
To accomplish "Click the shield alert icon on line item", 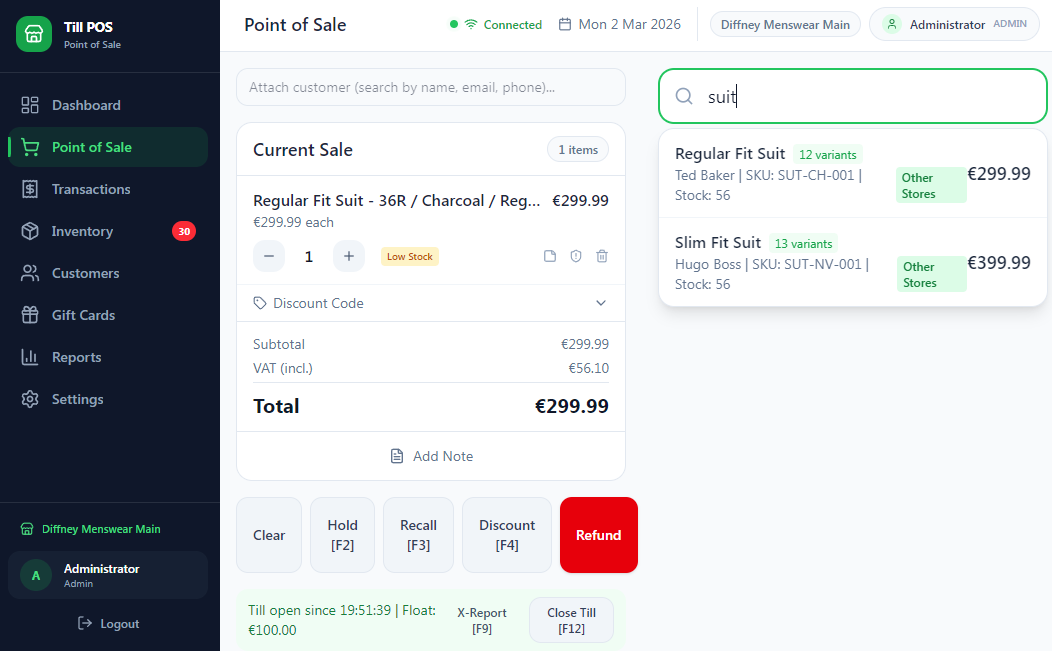I will click(576, 257).
